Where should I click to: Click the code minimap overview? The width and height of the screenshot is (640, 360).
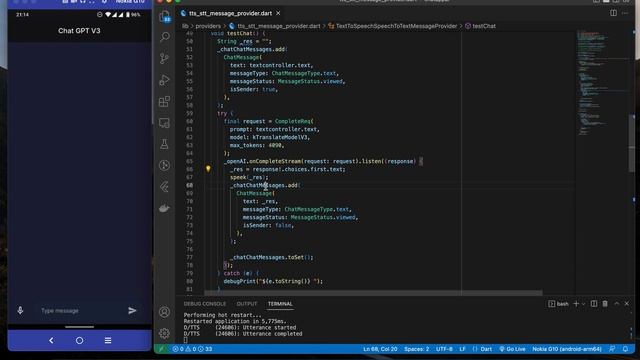coord(601,82)
